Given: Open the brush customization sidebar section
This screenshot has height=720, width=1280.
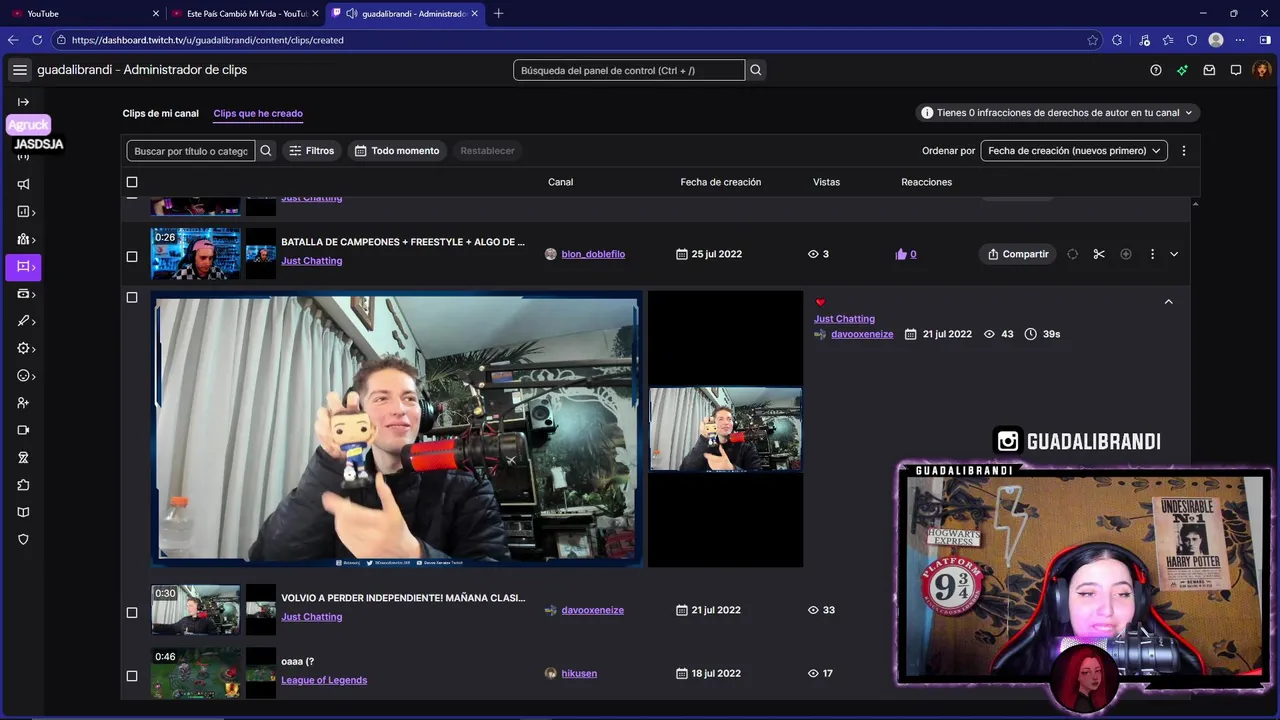Looking at the screenshot, I should pos(24,321).
